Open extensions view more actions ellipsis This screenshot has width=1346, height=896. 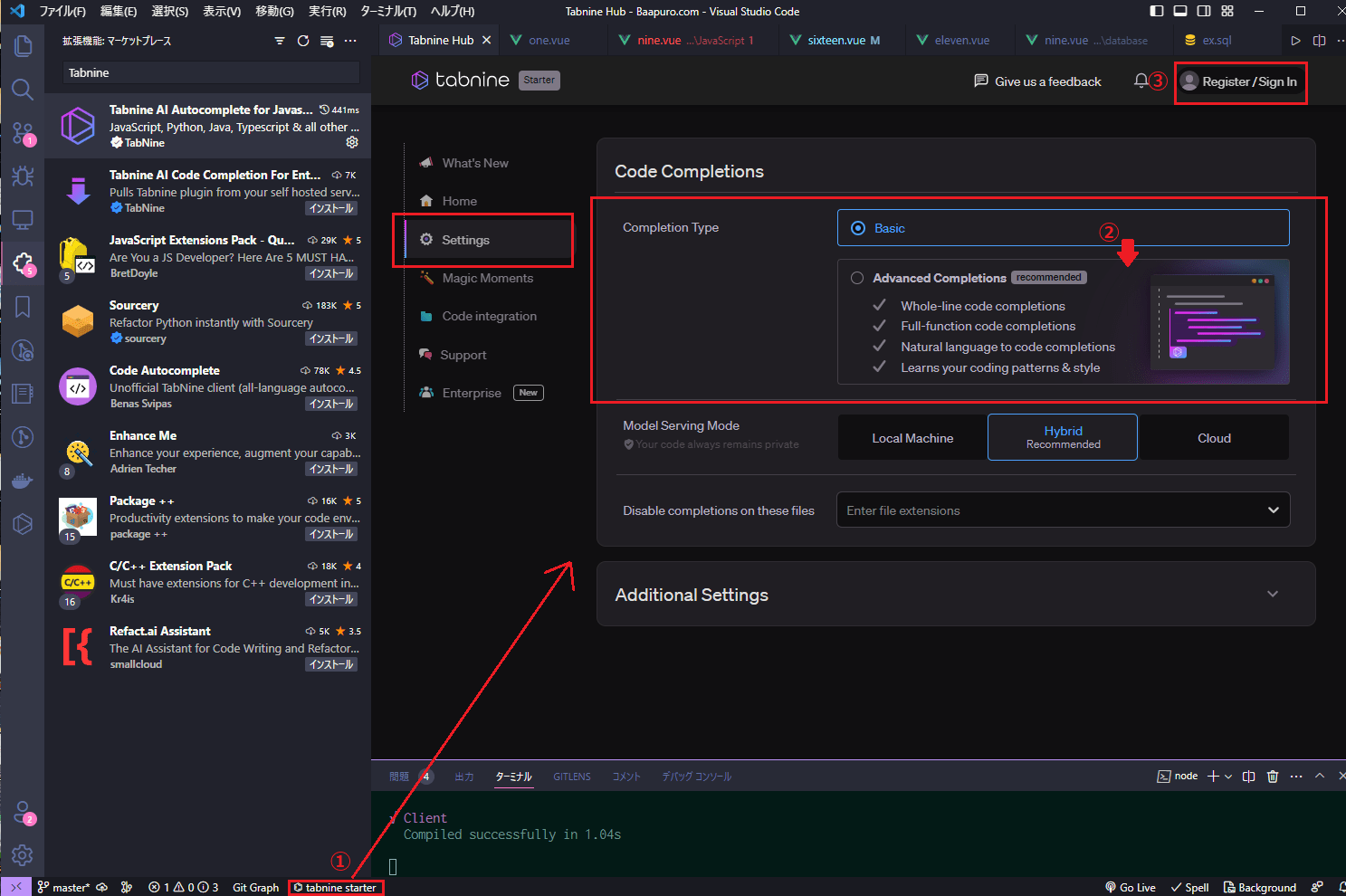[x=350, y=41]
